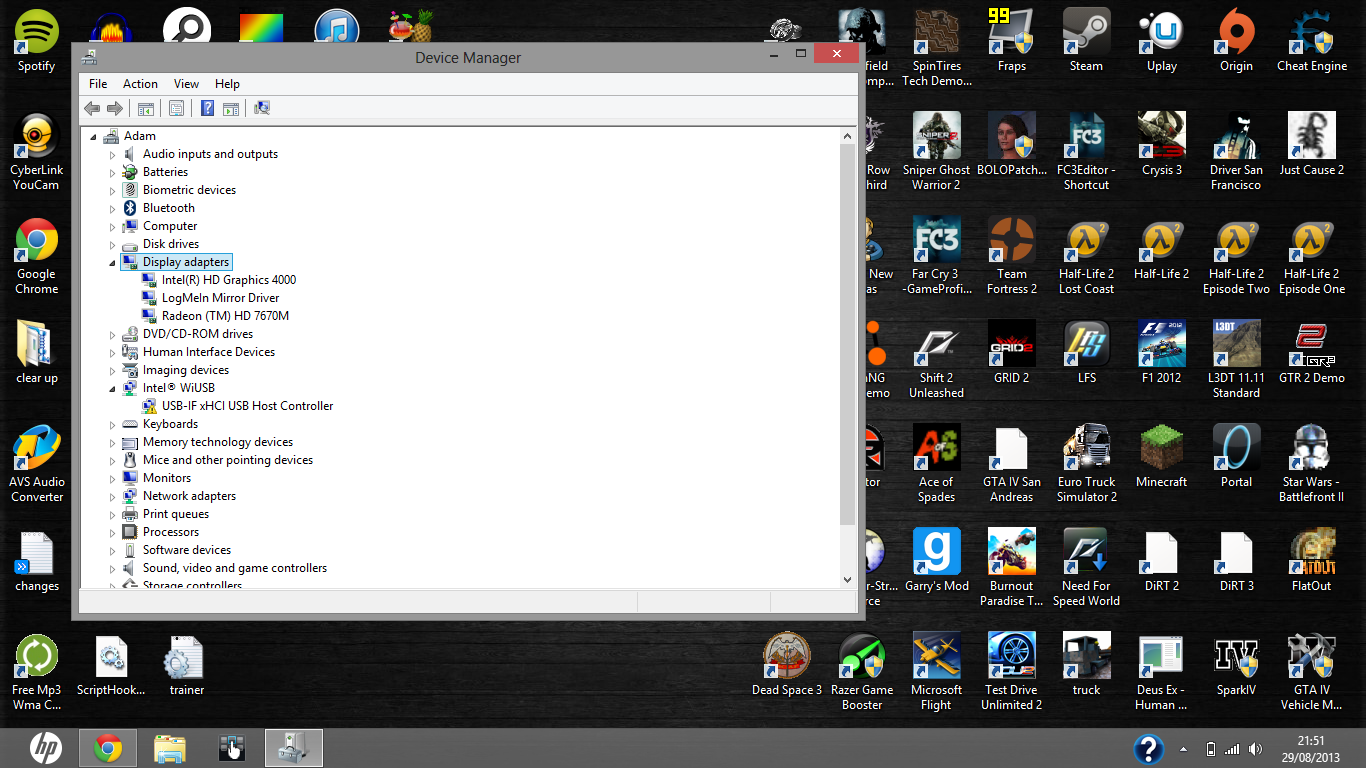1366x768 pixels.
Task: Select USB-IF xHCI USB Host Controller
Action: tap(248, 406)
